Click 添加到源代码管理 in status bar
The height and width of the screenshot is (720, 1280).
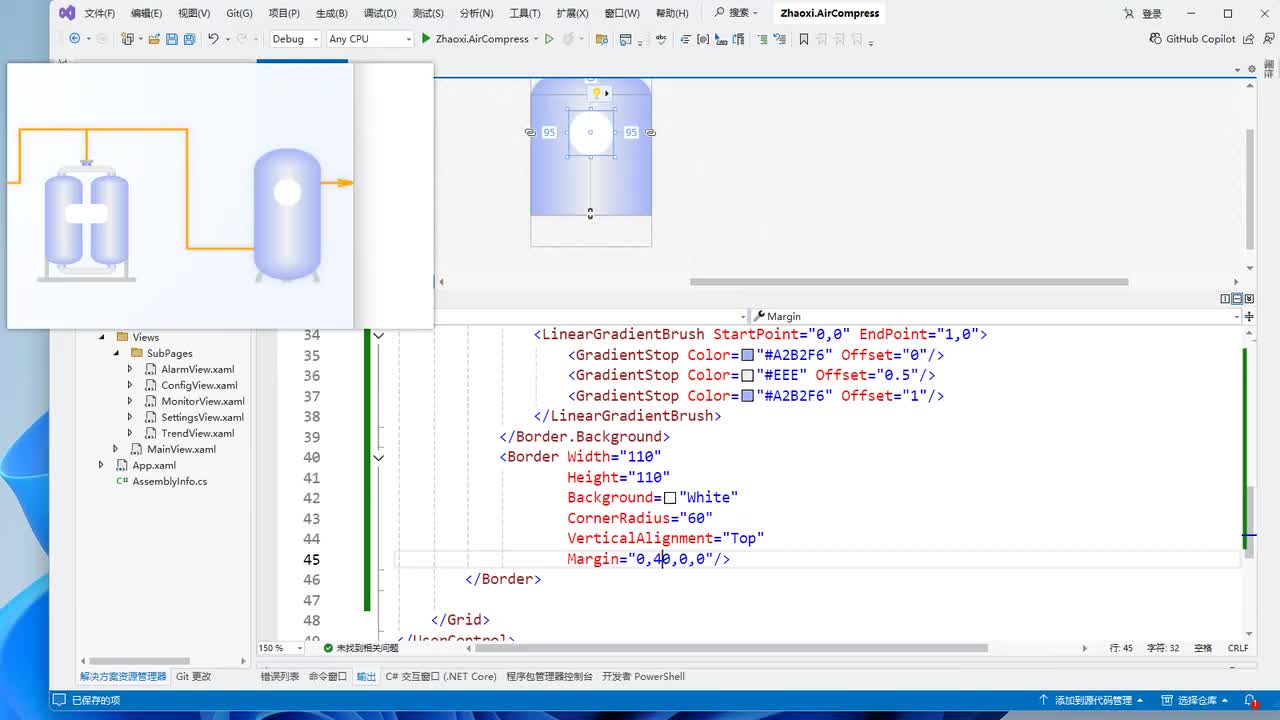click(1092, 700)
